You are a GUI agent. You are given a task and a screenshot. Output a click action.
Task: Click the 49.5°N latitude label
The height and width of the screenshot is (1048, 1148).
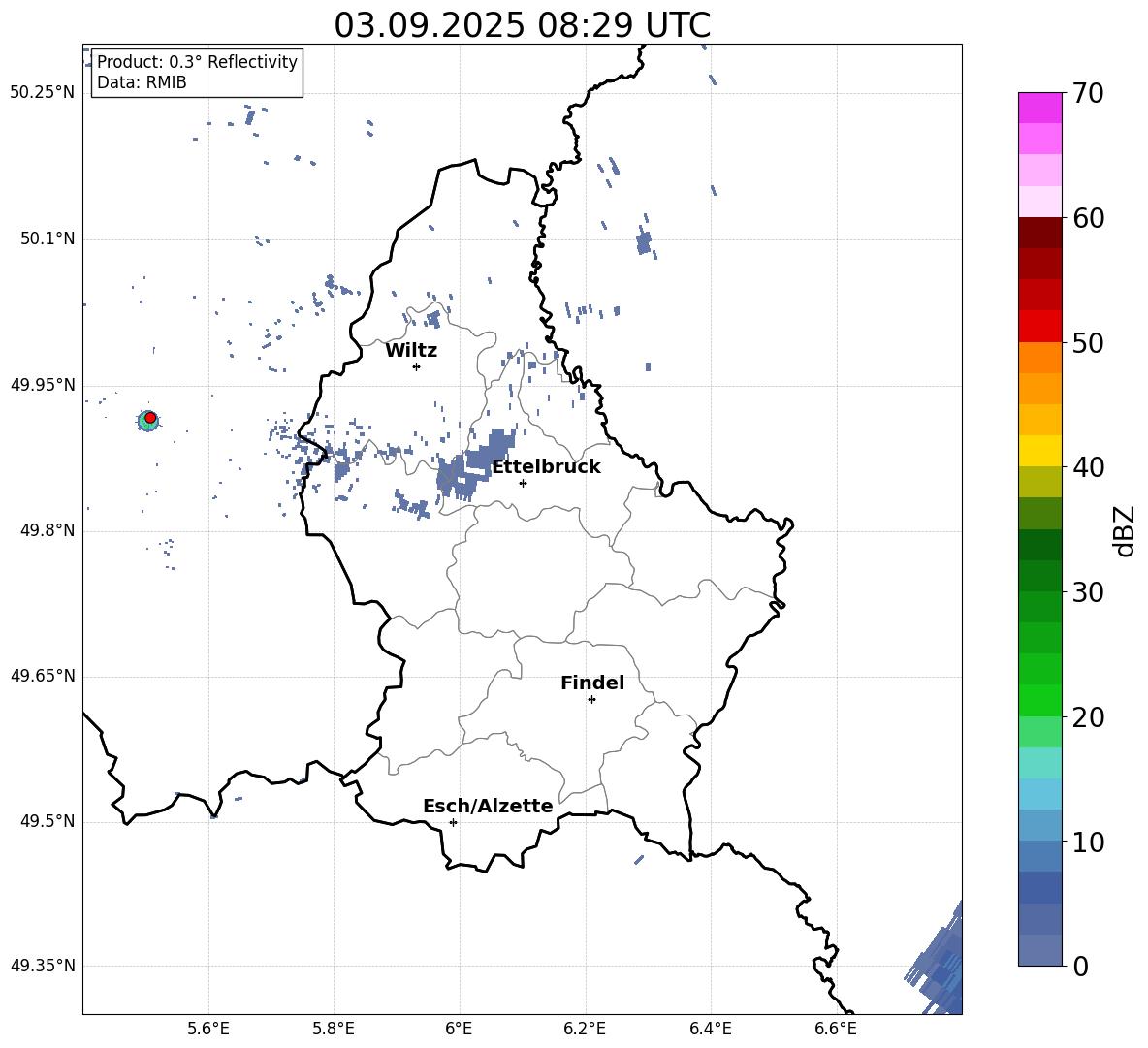pyautogui.click(x=47, y=822)
